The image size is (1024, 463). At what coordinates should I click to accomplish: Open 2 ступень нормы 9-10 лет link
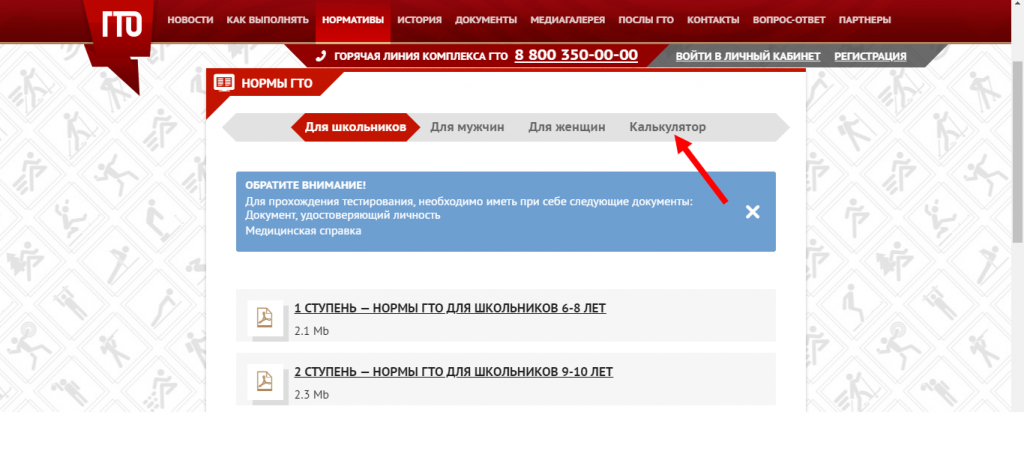click(453, 372)
